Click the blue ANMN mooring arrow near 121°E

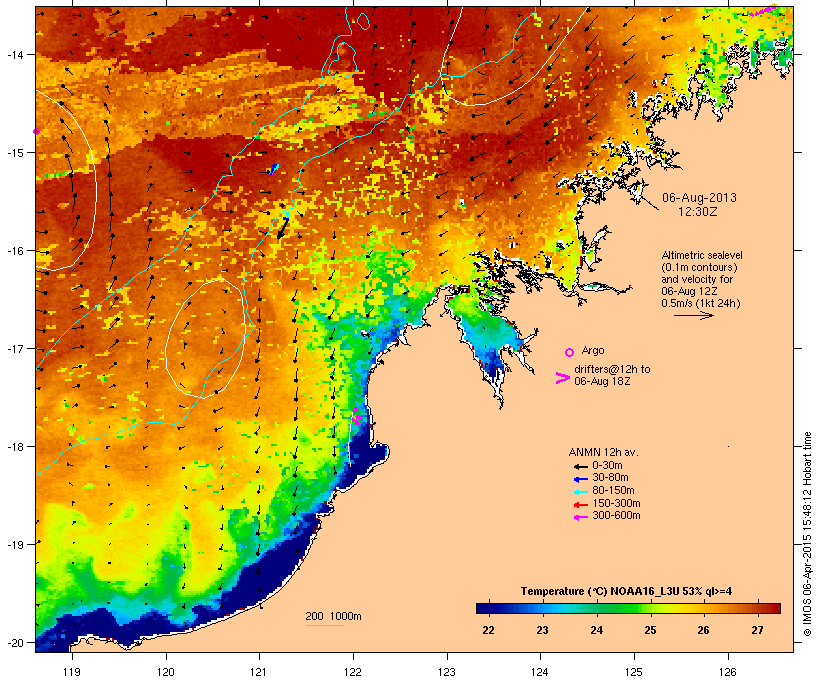coord(274,168)
